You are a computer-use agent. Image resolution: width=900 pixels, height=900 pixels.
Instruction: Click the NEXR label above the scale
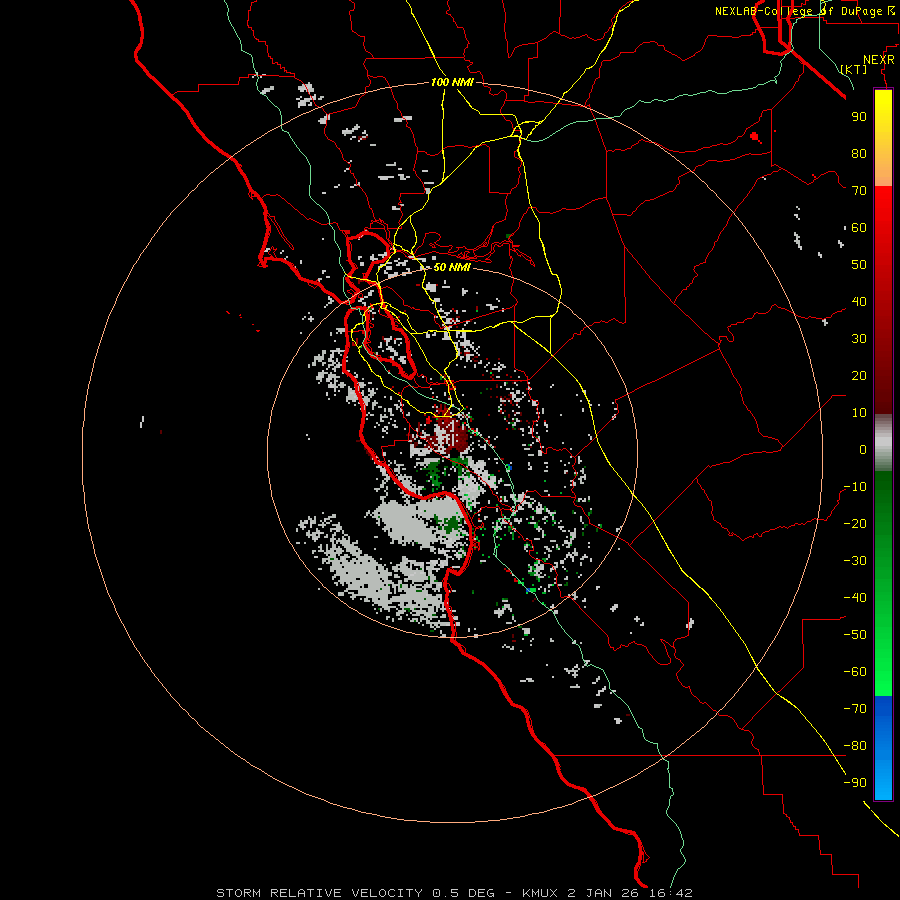point(879,60)
